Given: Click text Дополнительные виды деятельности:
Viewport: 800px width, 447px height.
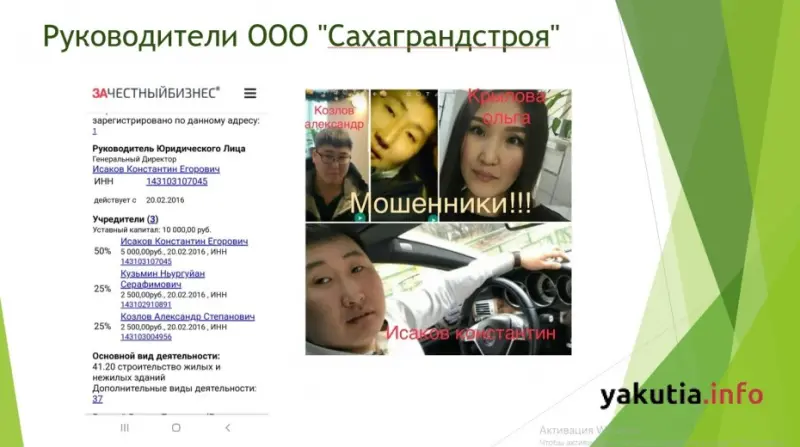Looking at the screenshot, I should point(174,388).
